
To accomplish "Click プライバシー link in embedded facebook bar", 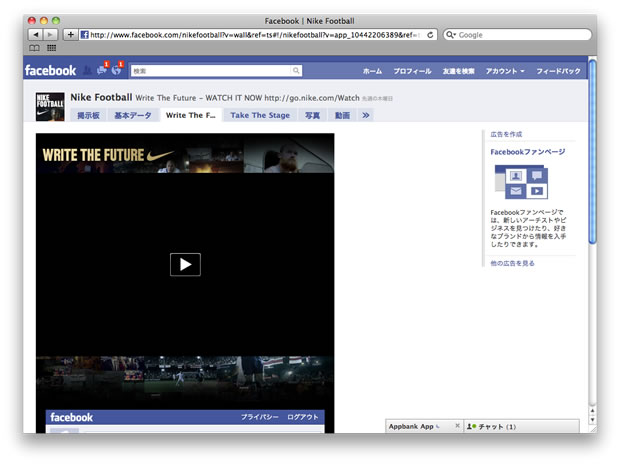I will click(260, 417).
